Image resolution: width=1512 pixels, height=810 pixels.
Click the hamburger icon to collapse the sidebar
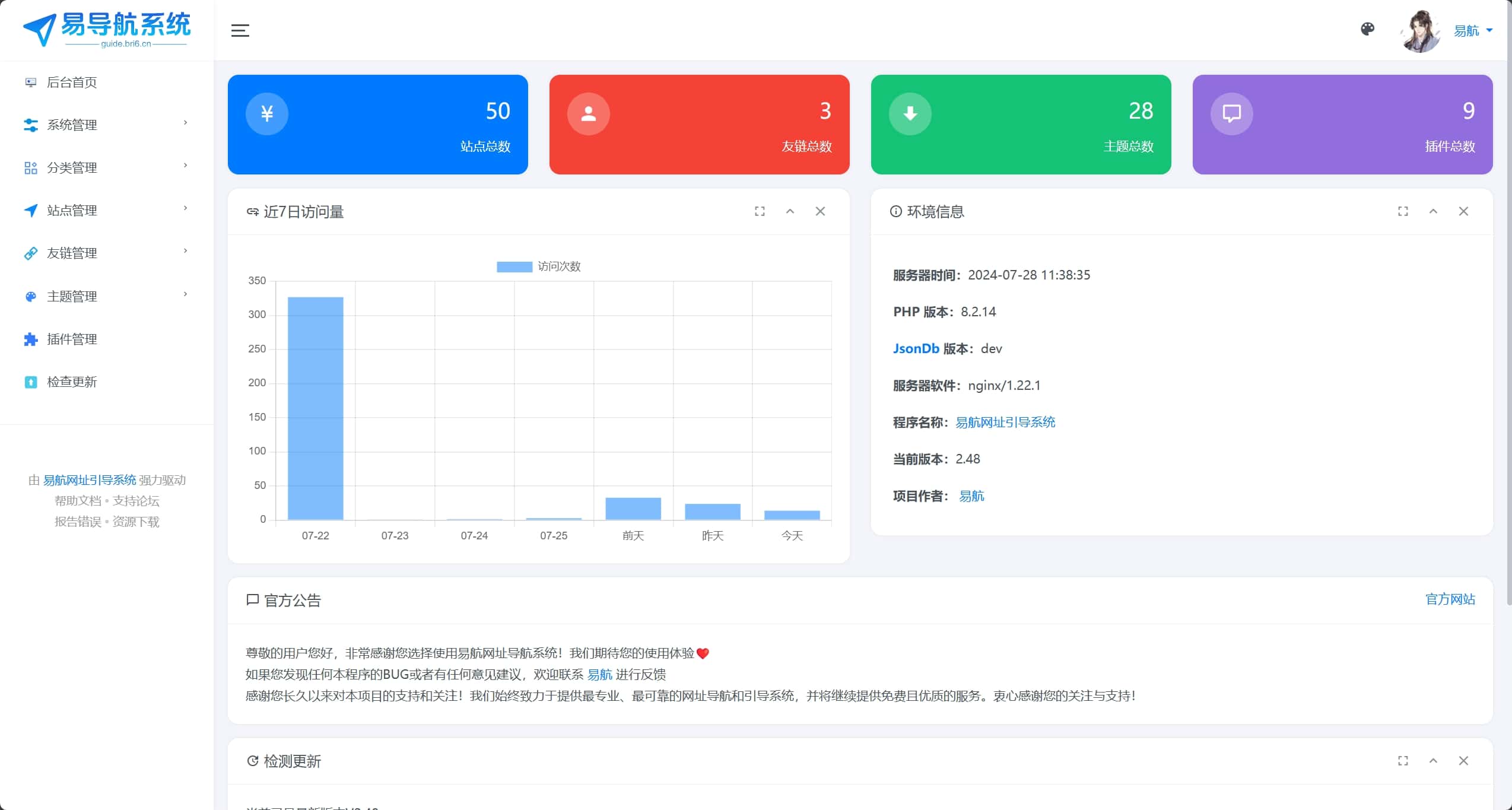click(x=240, y=30)
